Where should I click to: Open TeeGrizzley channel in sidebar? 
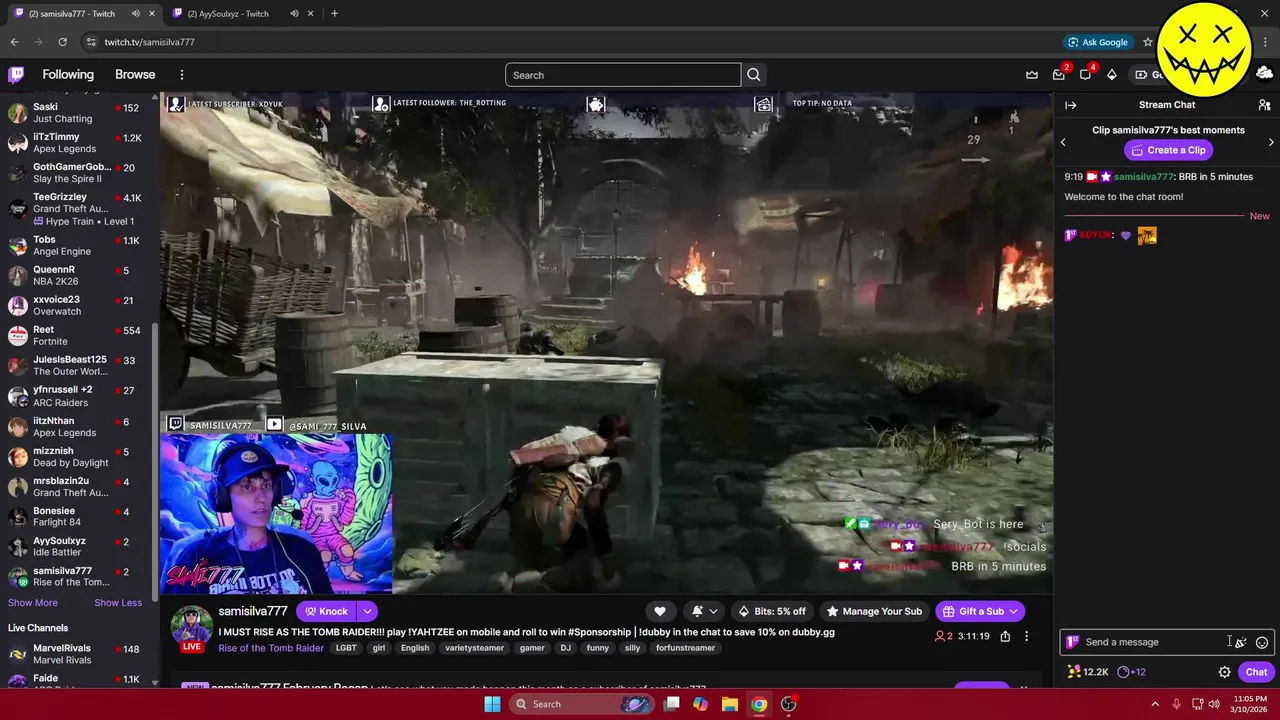79,209
